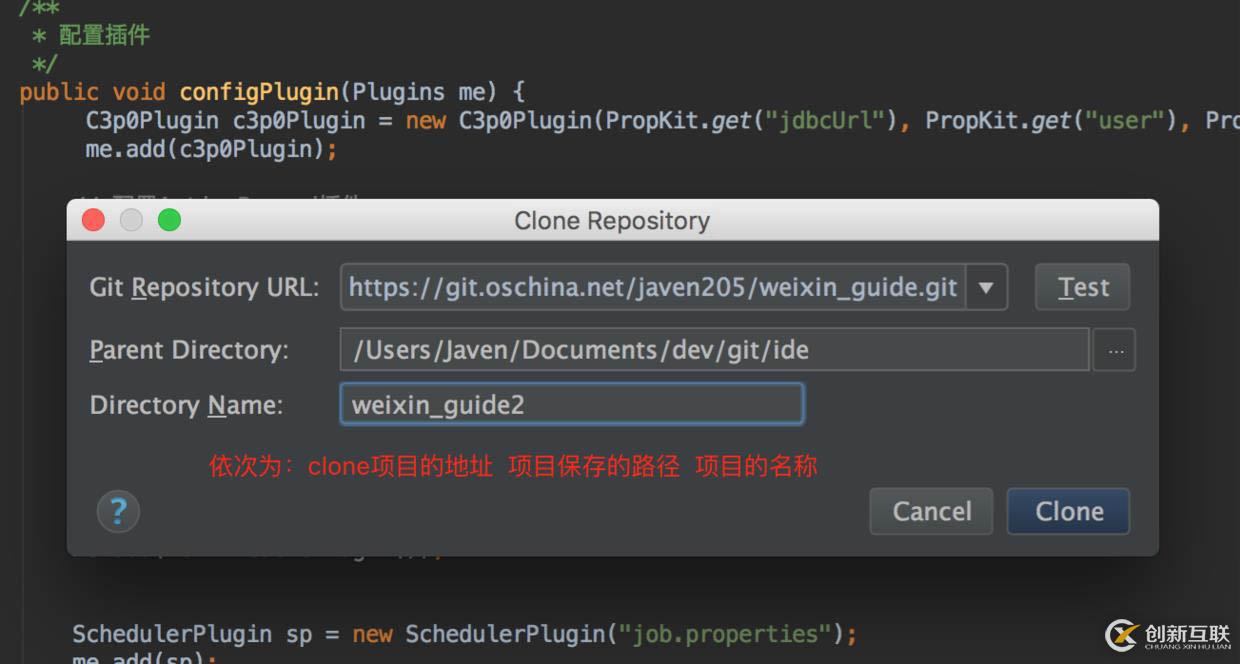Click the watermark logo icon at bottom right

click(x=1121, y=635)
